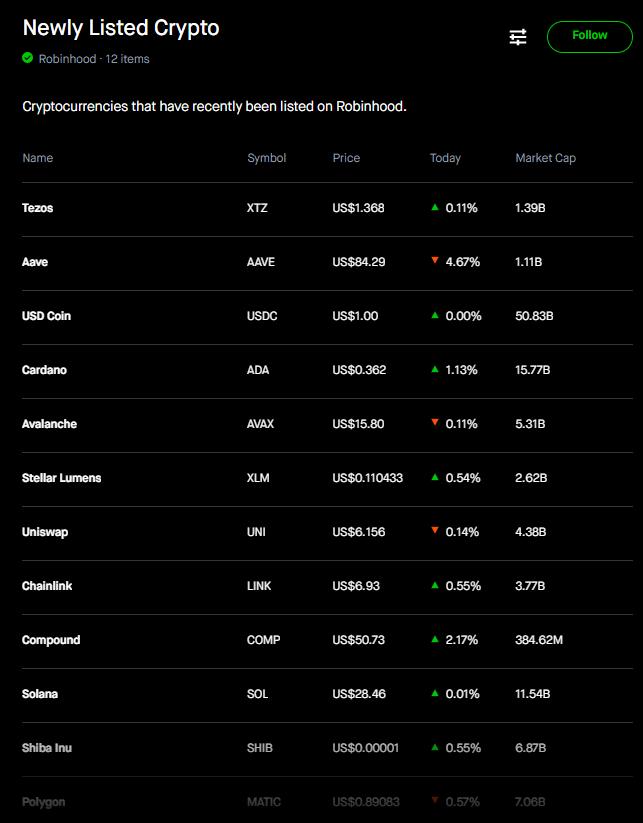Click the Symbol column header

(265, 157)
